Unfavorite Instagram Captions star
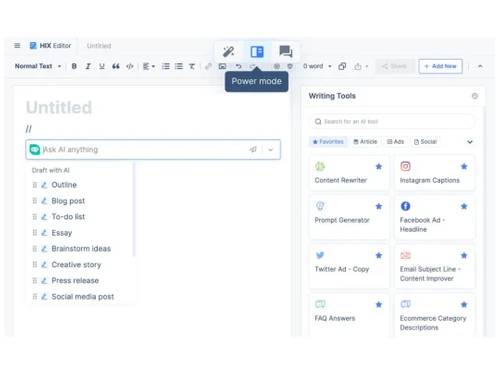500x375 pixels. point(464,166)
